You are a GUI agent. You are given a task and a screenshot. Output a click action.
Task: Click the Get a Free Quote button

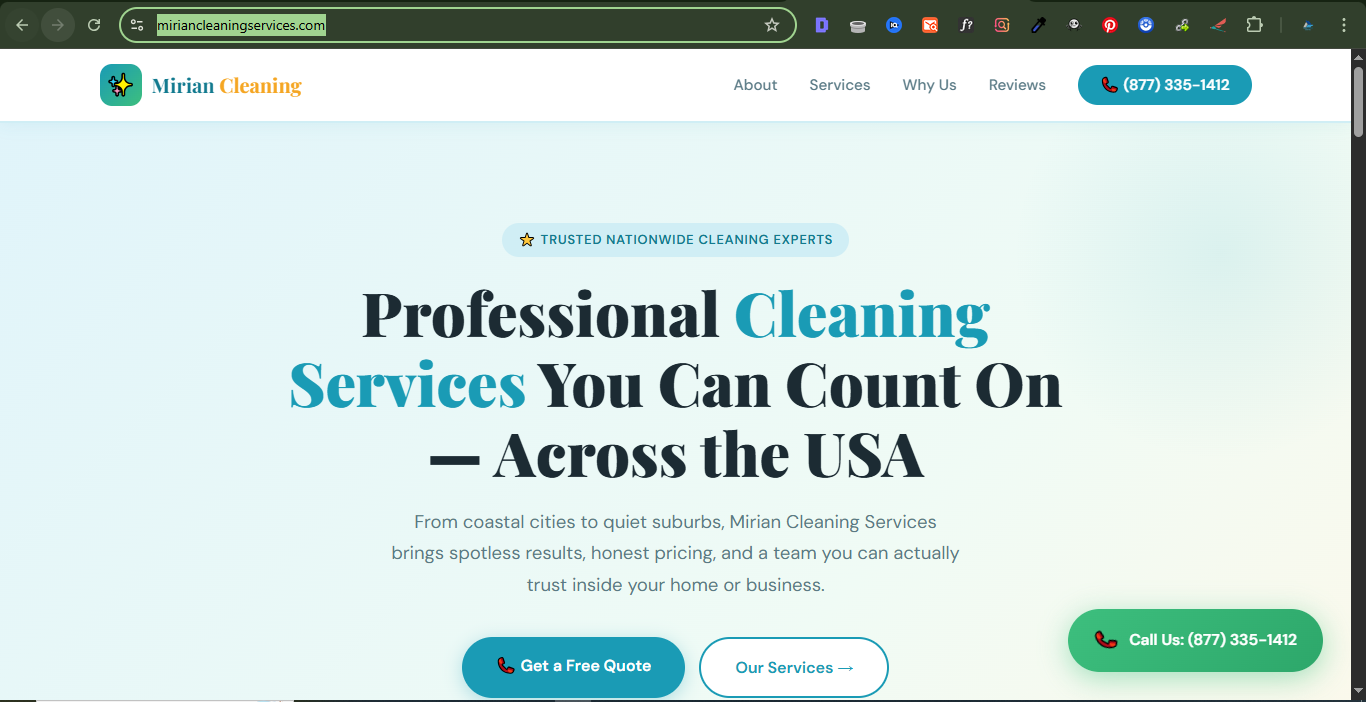tap(573, 667)
